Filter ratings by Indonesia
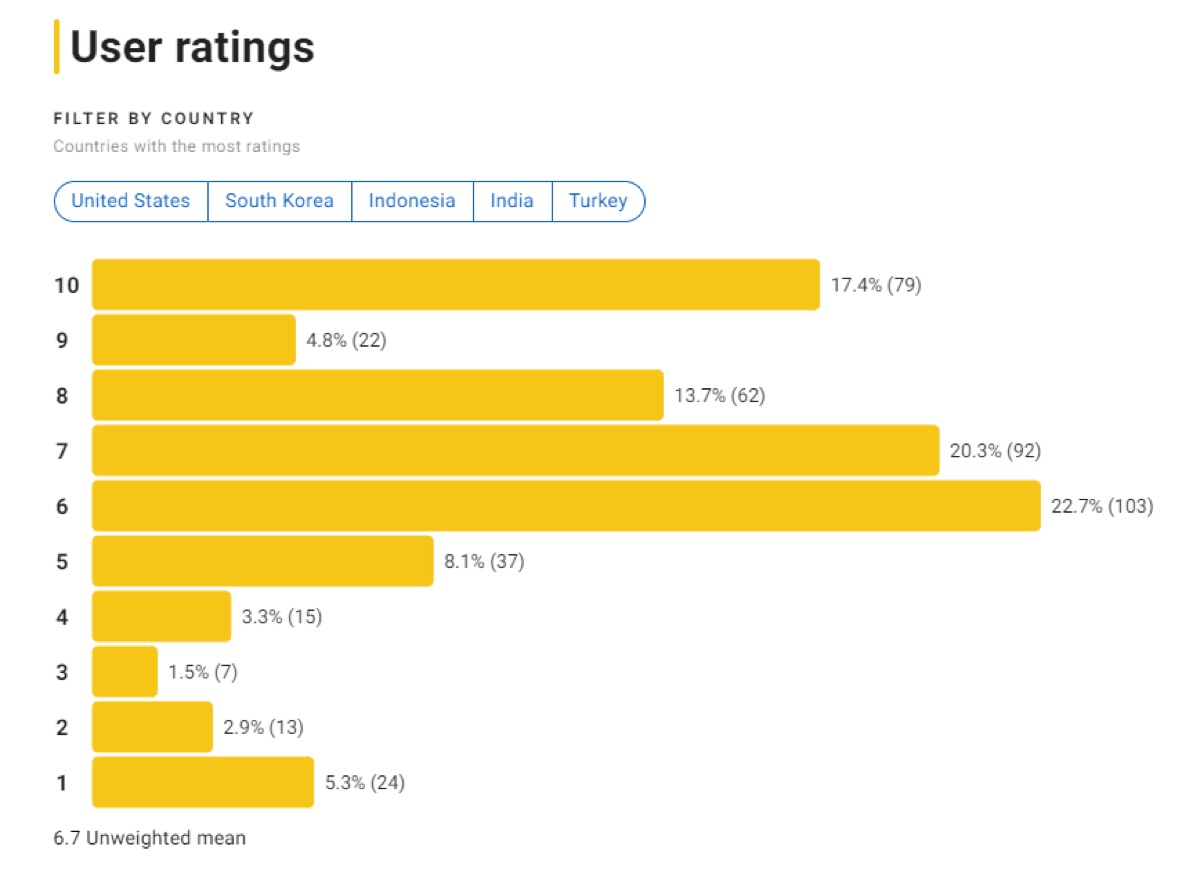Viewport: 1200px width, 876px height. 412,201
